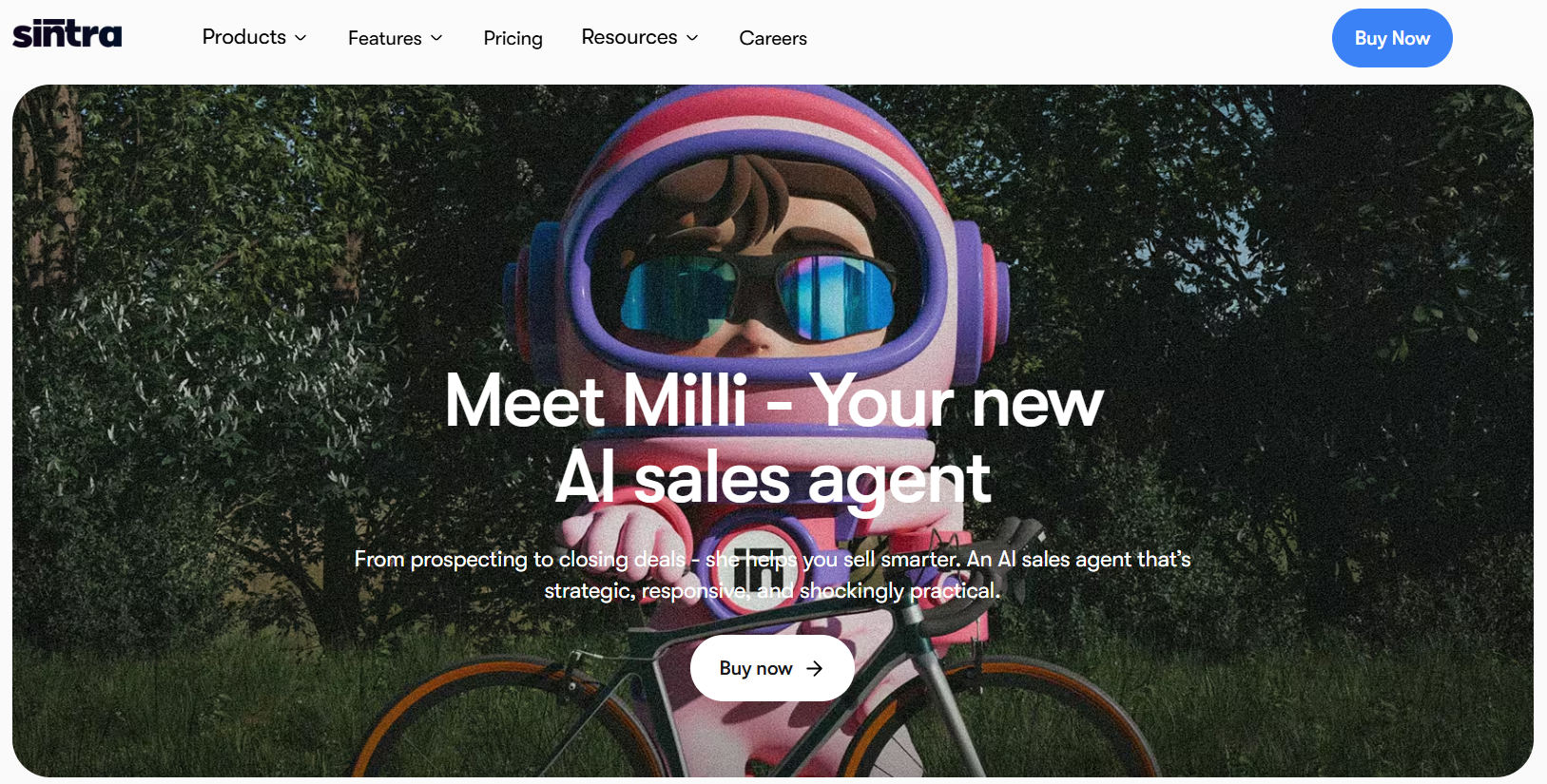Click the arrow icon inside Buy now
Viewport: 1547px width, 784px height.
click(x=814, y=668)
